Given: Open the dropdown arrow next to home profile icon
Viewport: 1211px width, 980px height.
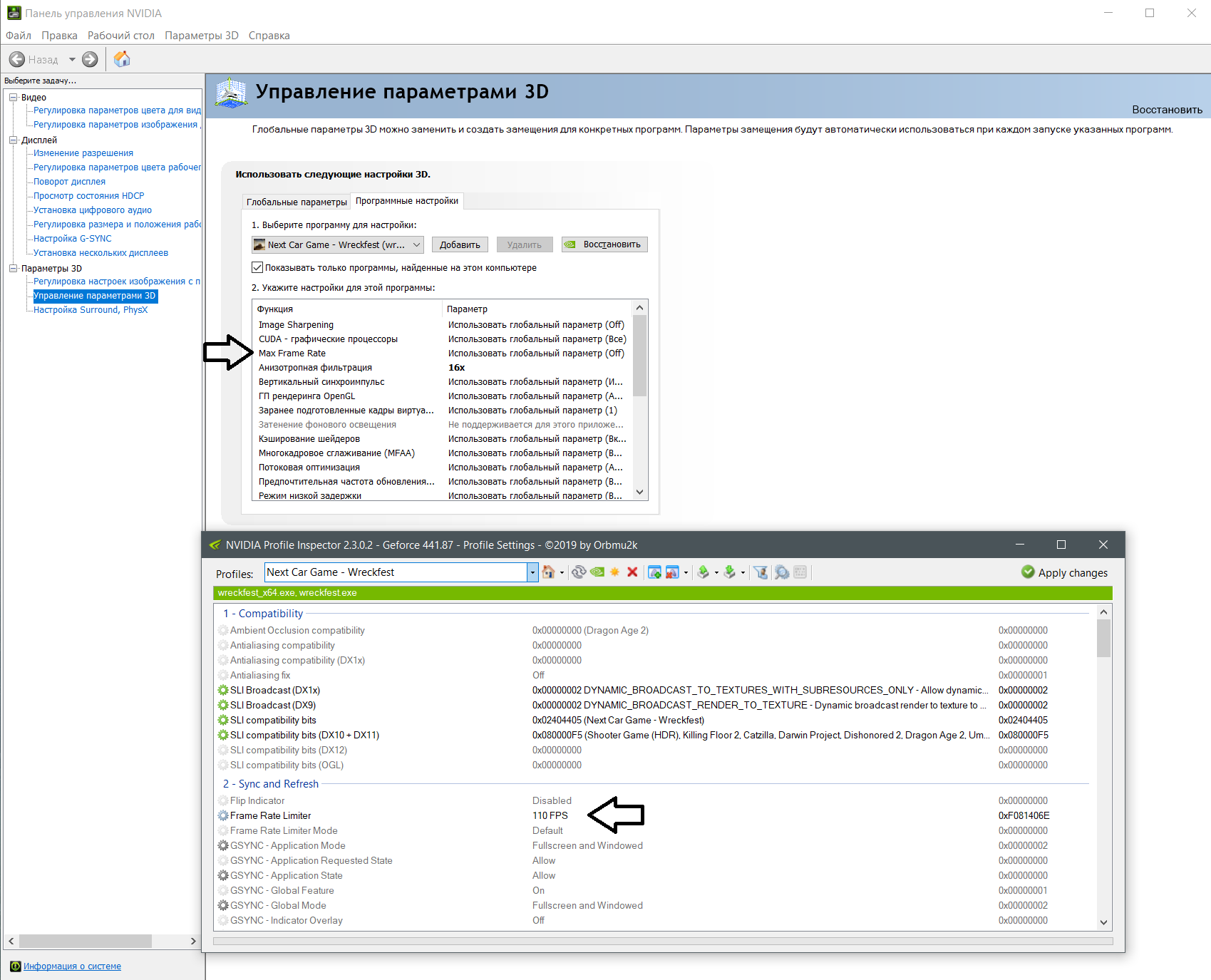Looking at the screenshot, I should coord(562,573).
